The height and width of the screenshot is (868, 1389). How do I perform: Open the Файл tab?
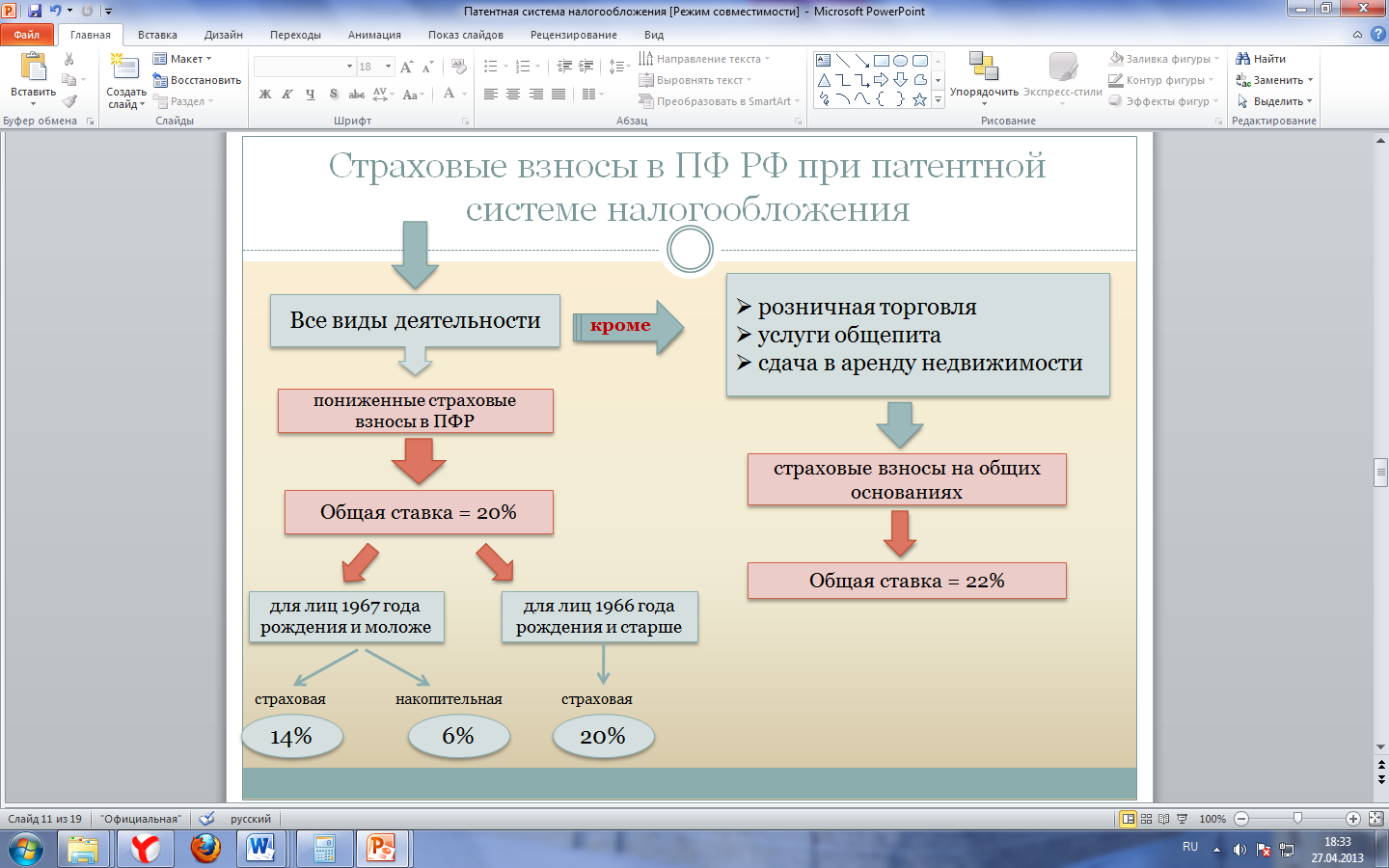point(27,35)
